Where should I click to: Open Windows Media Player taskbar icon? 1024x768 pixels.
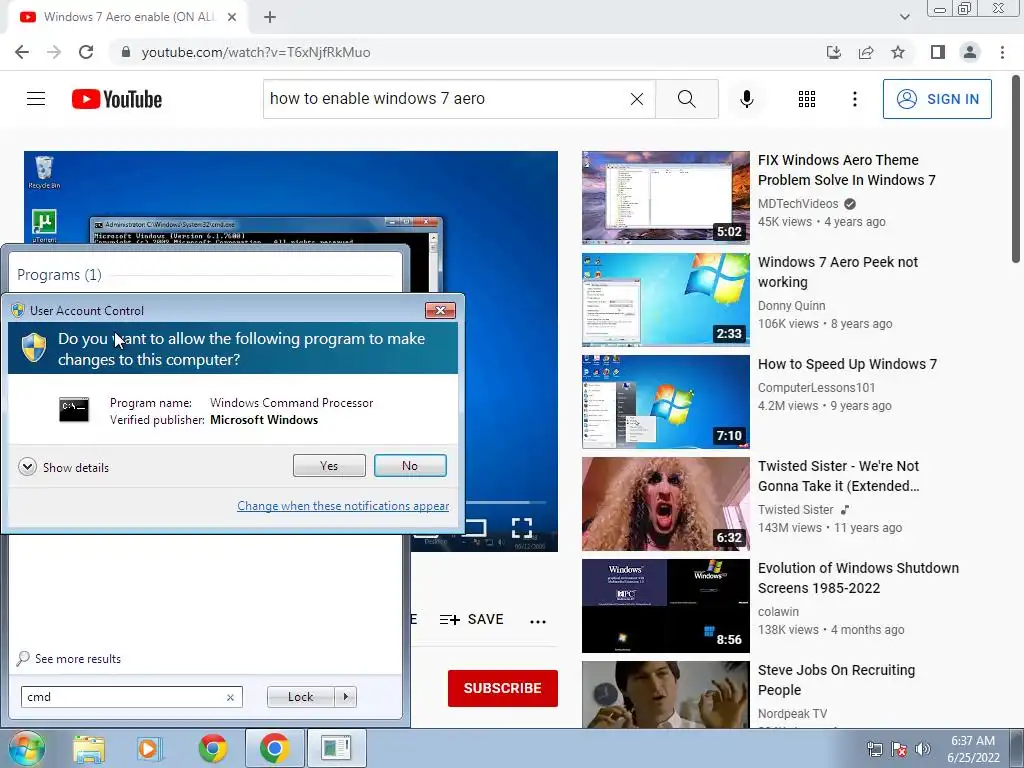click(x=150, y=748)
